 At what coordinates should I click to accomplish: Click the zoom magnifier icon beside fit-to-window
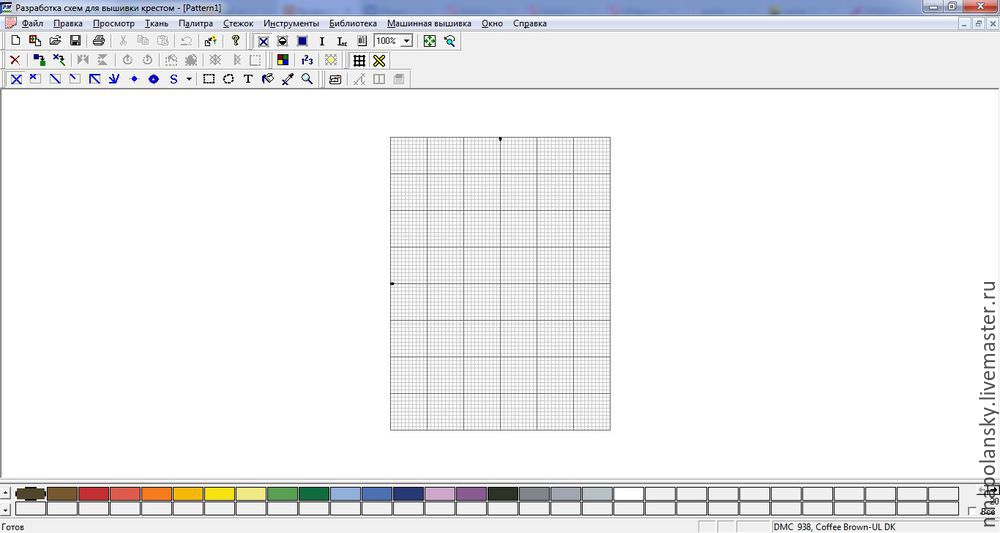(450, 41)
